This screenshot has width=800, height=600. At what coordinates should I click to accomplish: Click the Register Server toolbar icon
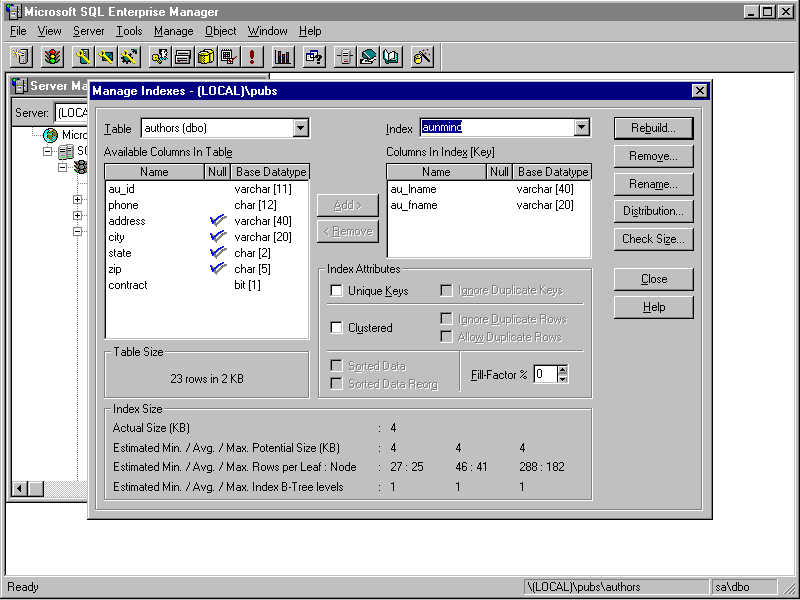(21, 57)
